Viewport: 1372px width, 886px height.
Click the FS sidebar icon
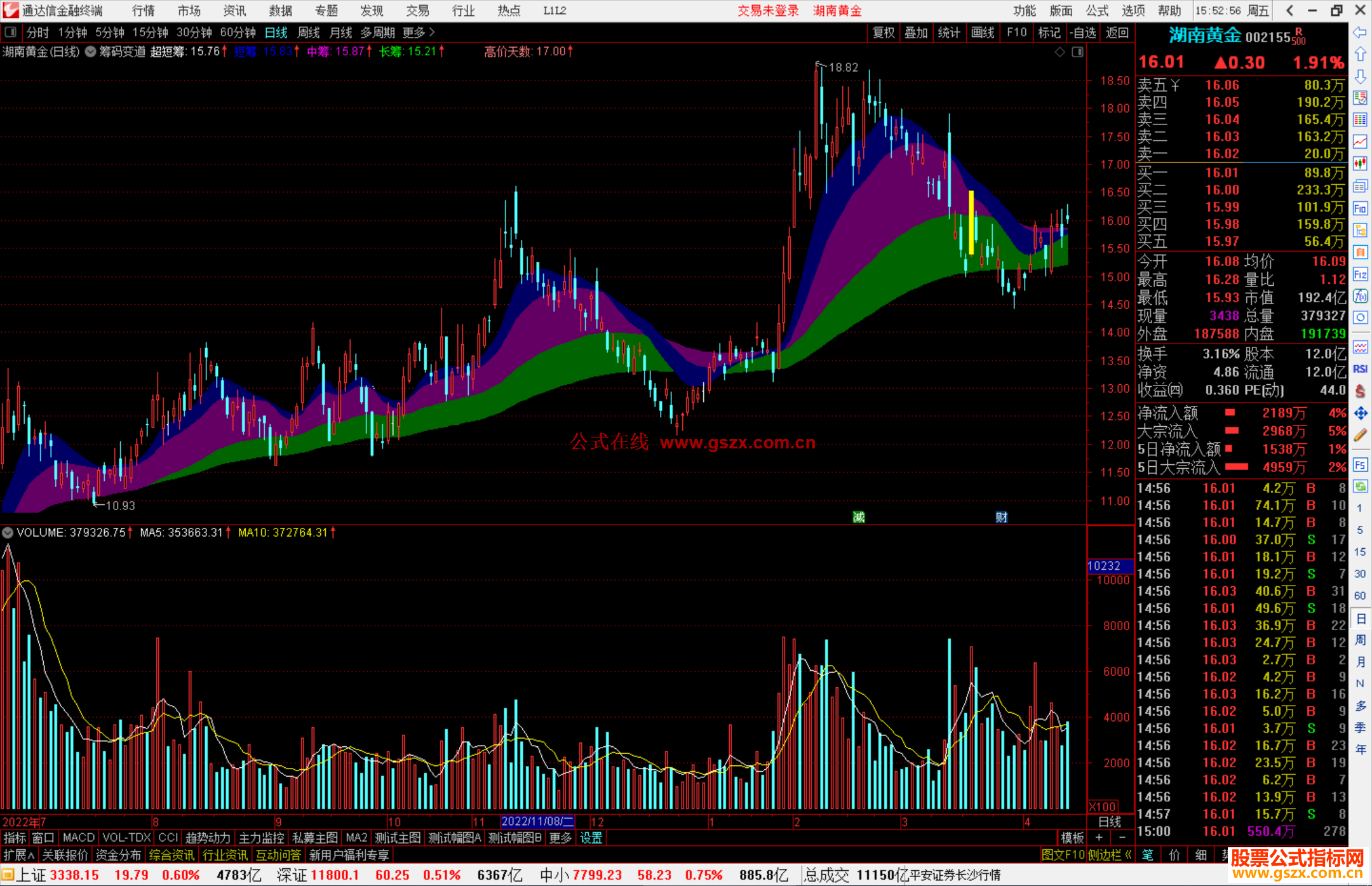tap(1360, 465)
